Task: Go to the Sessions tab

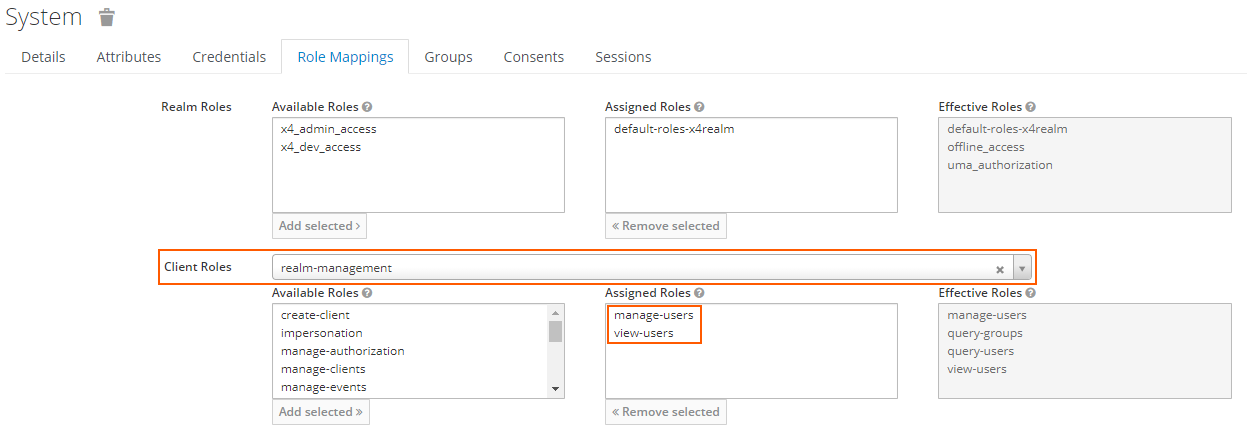Action: (x=623, y=57)
